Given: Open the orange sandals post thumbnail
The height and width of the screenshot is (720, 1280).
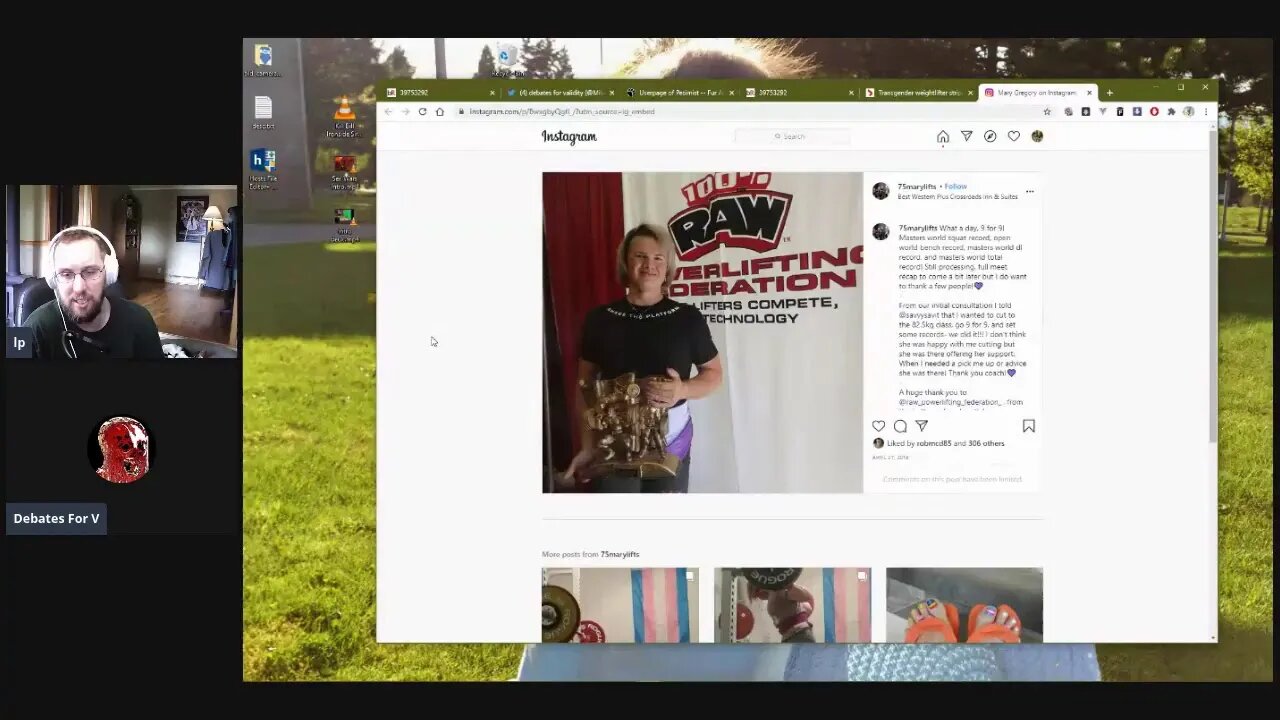Looking at the screenshot, I should (x=964, y=605).
